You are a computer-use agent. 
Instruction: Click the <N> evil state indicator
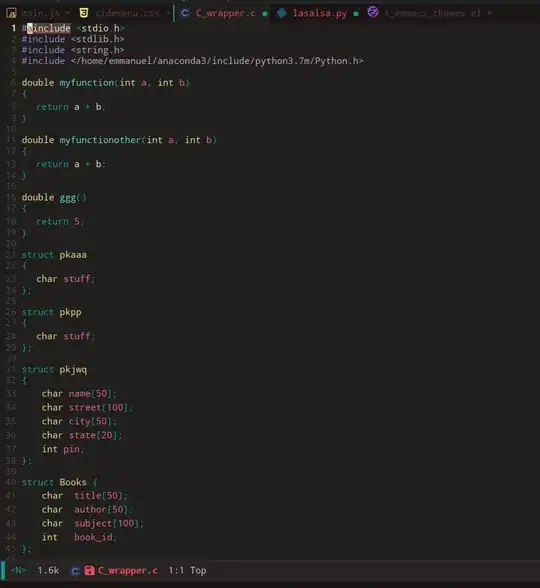[x=18, y=570]
